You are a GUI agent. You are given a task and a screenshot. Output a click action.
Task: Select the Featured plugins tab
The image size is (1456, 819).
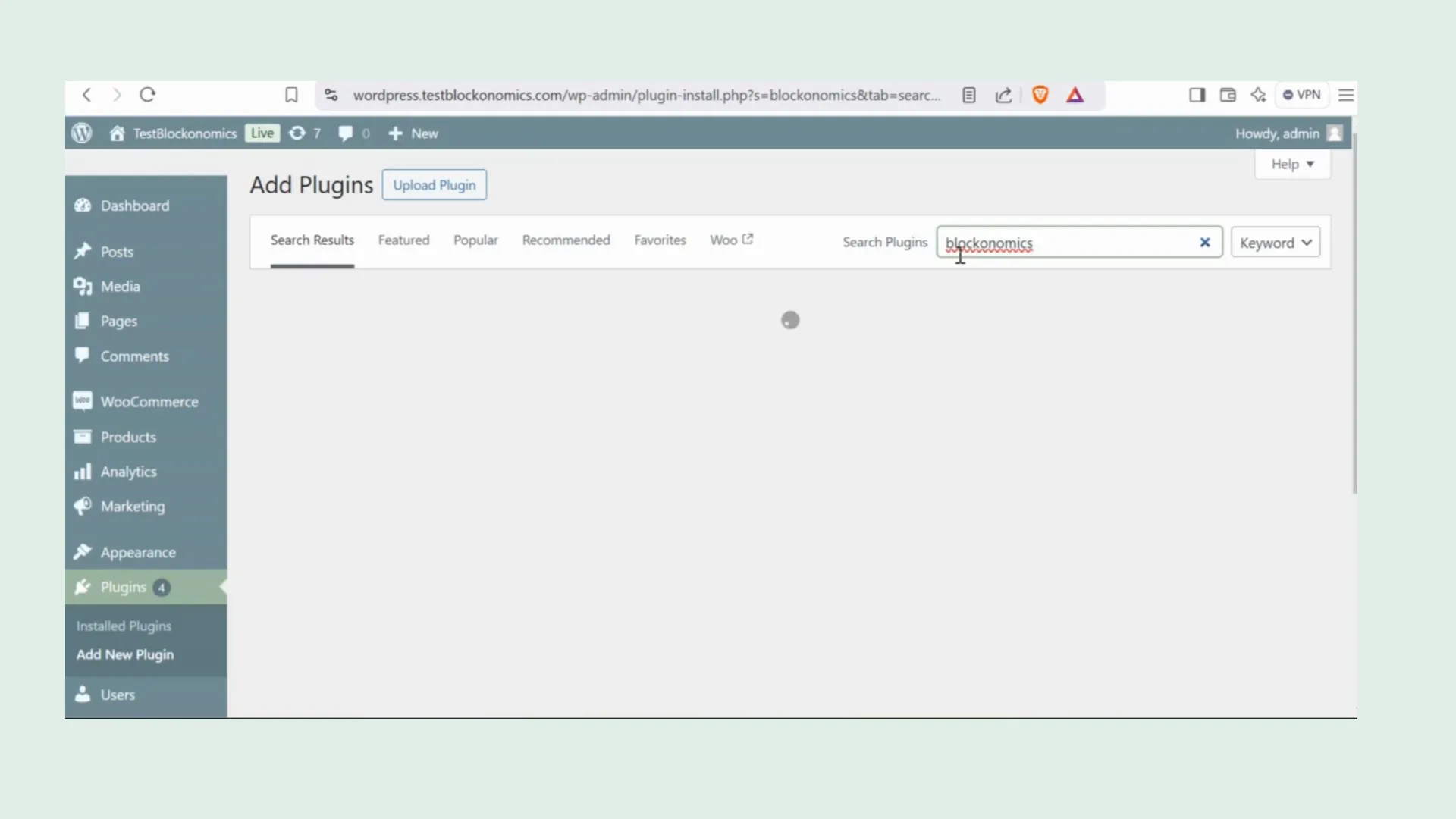pyautogui.click(x=404, y=240)
